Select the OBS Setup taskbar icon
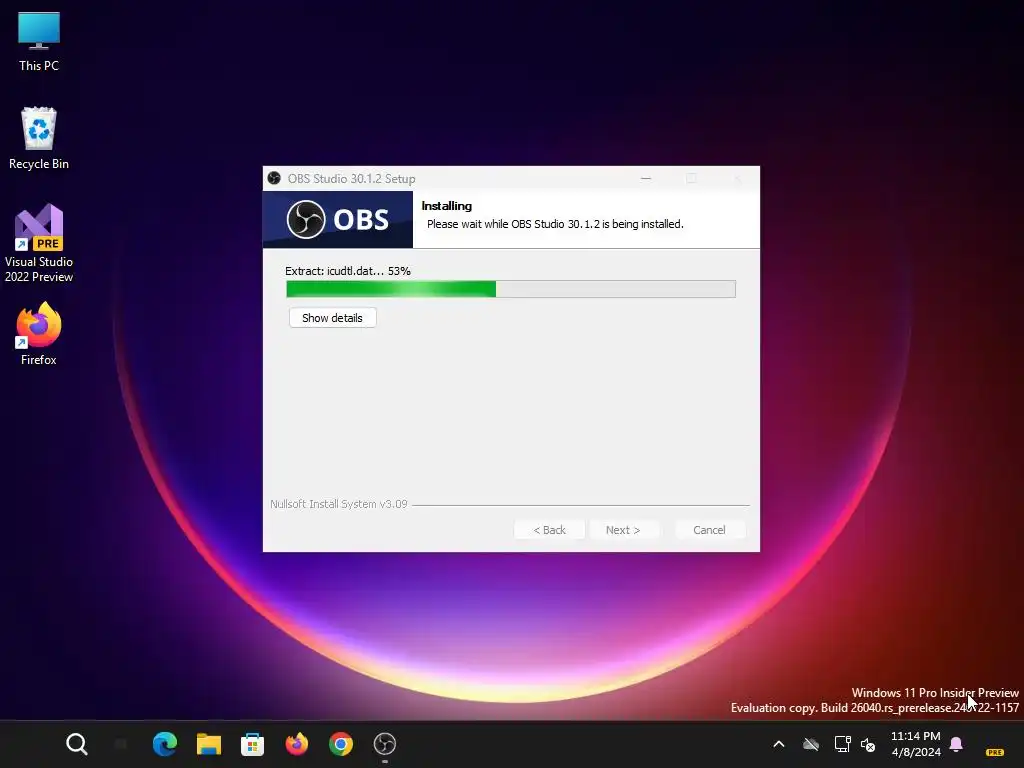Viewport: 1024px width, 768px height. pos(385,744)
